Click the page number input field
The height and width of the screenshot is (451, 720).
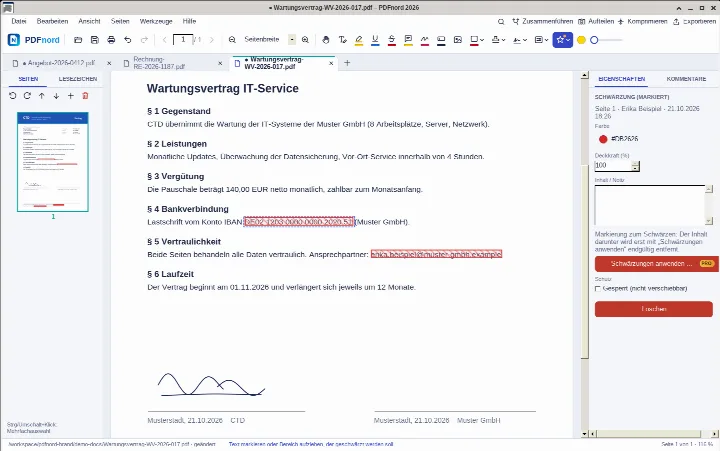(x=183, y=40)
